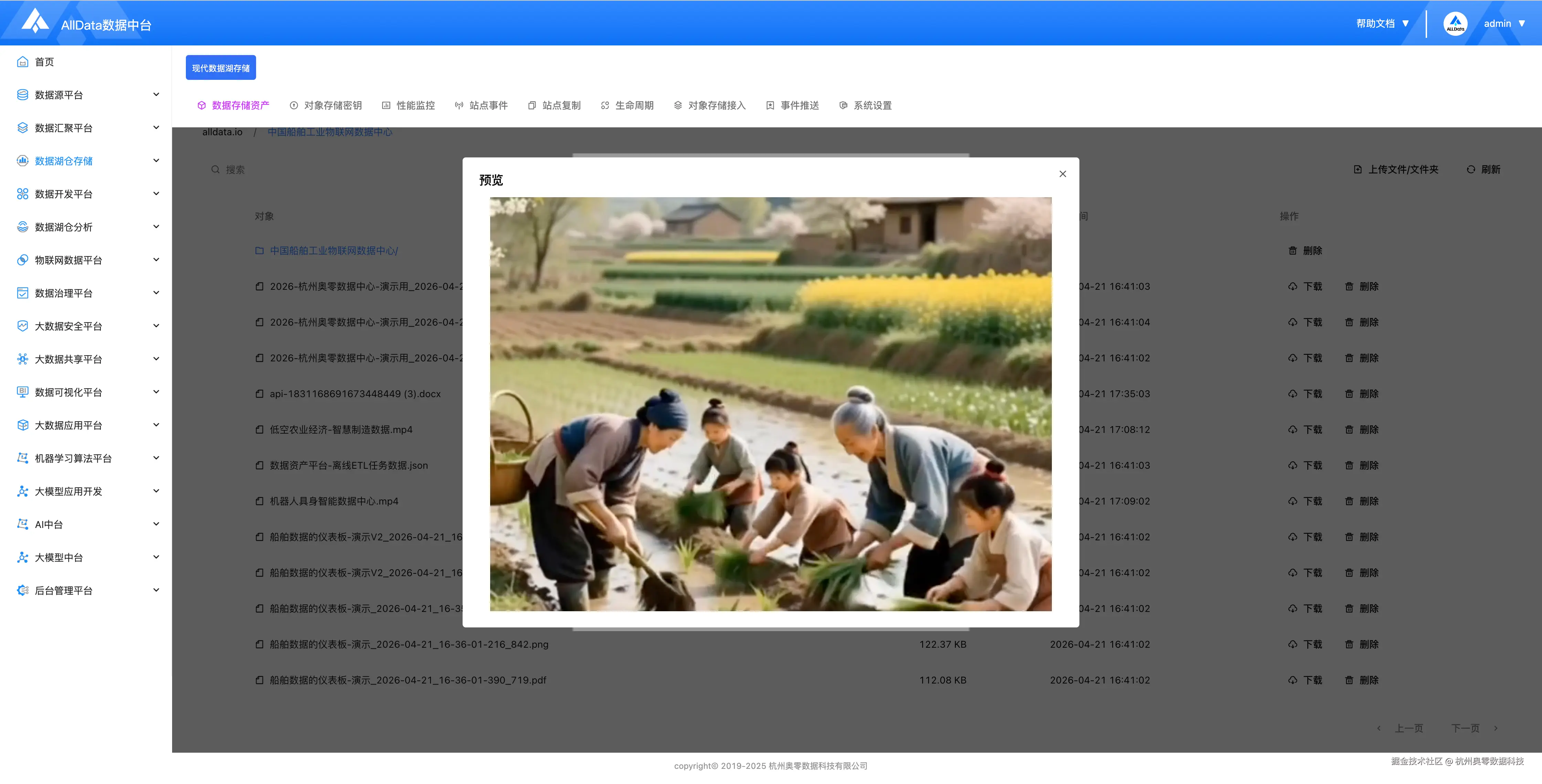Expand the 数据开发平台 menu chevron
The image size is (1542, 784).
coord(156,193)
